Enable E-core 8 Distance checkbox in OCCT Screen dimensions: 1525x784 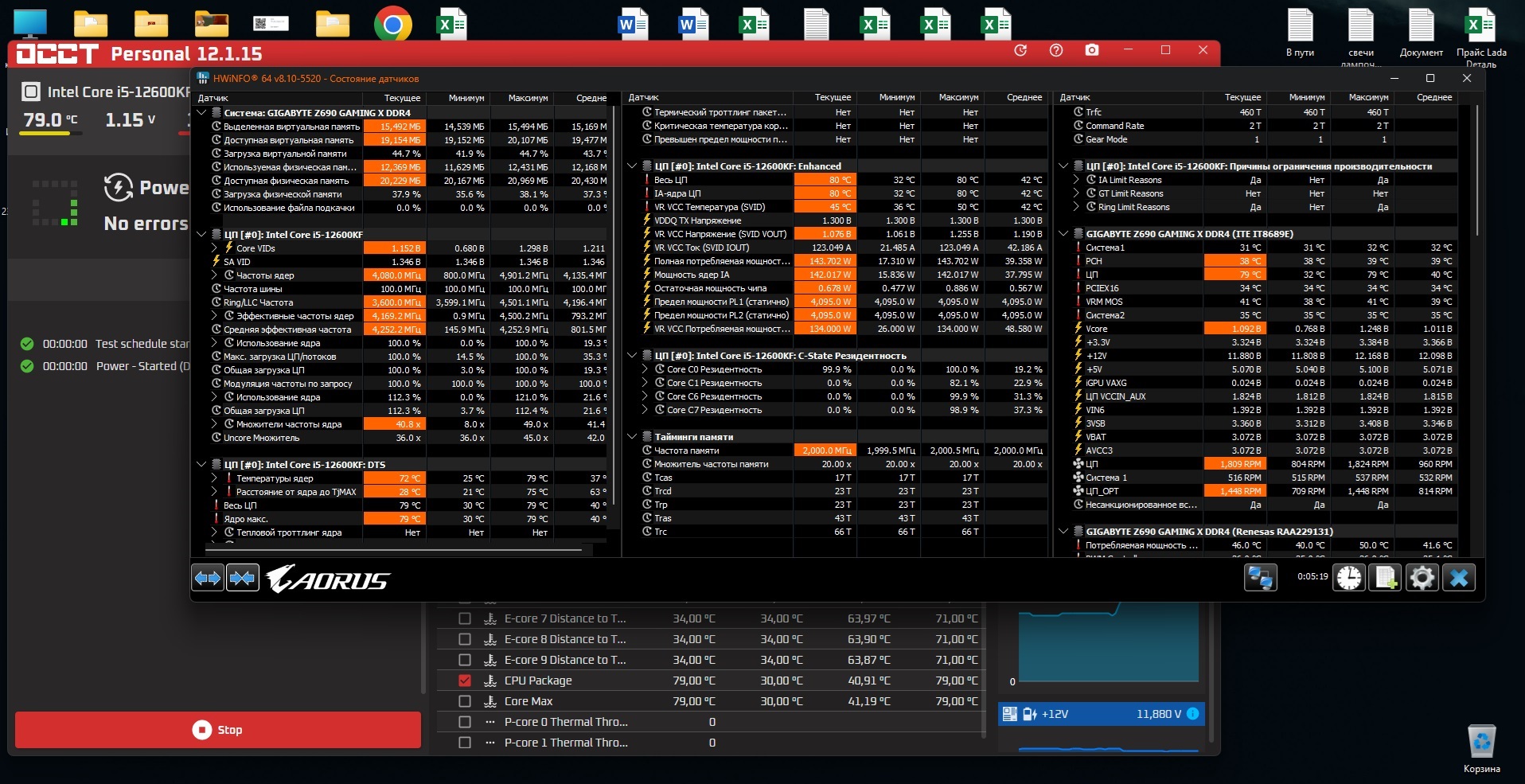tap(465, 639)
